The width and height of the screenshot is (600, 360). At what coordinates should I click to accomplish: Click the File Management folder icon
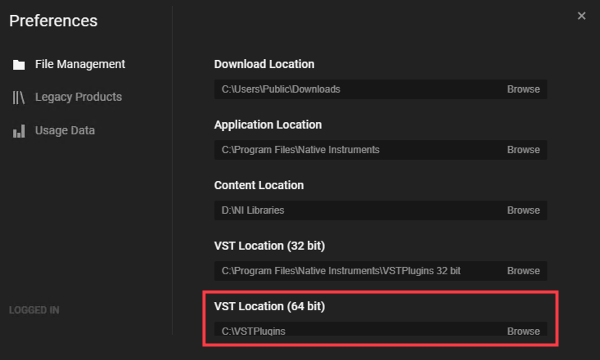(18, 65)
